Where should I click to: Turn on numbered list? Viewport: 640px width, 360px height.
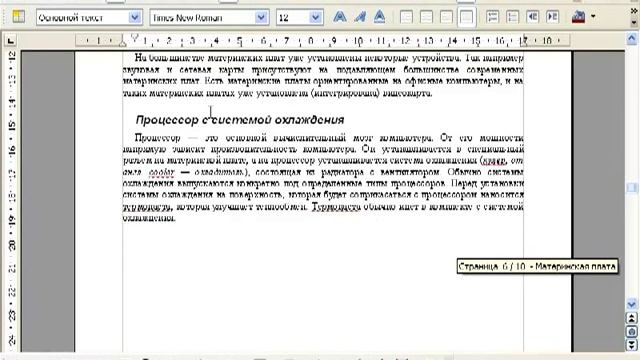pos(493,17)
